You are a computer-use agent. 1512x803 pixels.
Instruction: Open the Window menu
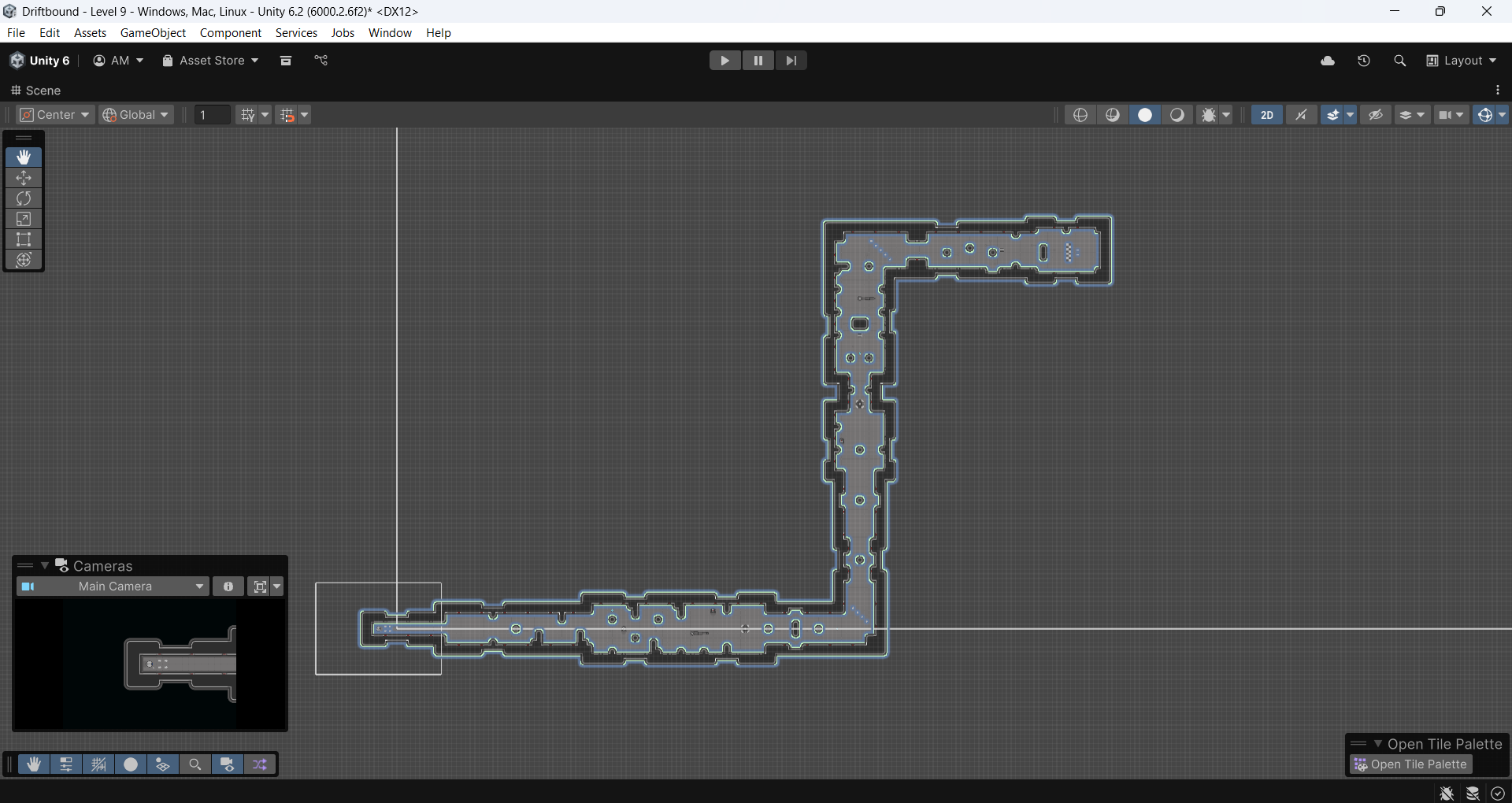click(390, 33)
